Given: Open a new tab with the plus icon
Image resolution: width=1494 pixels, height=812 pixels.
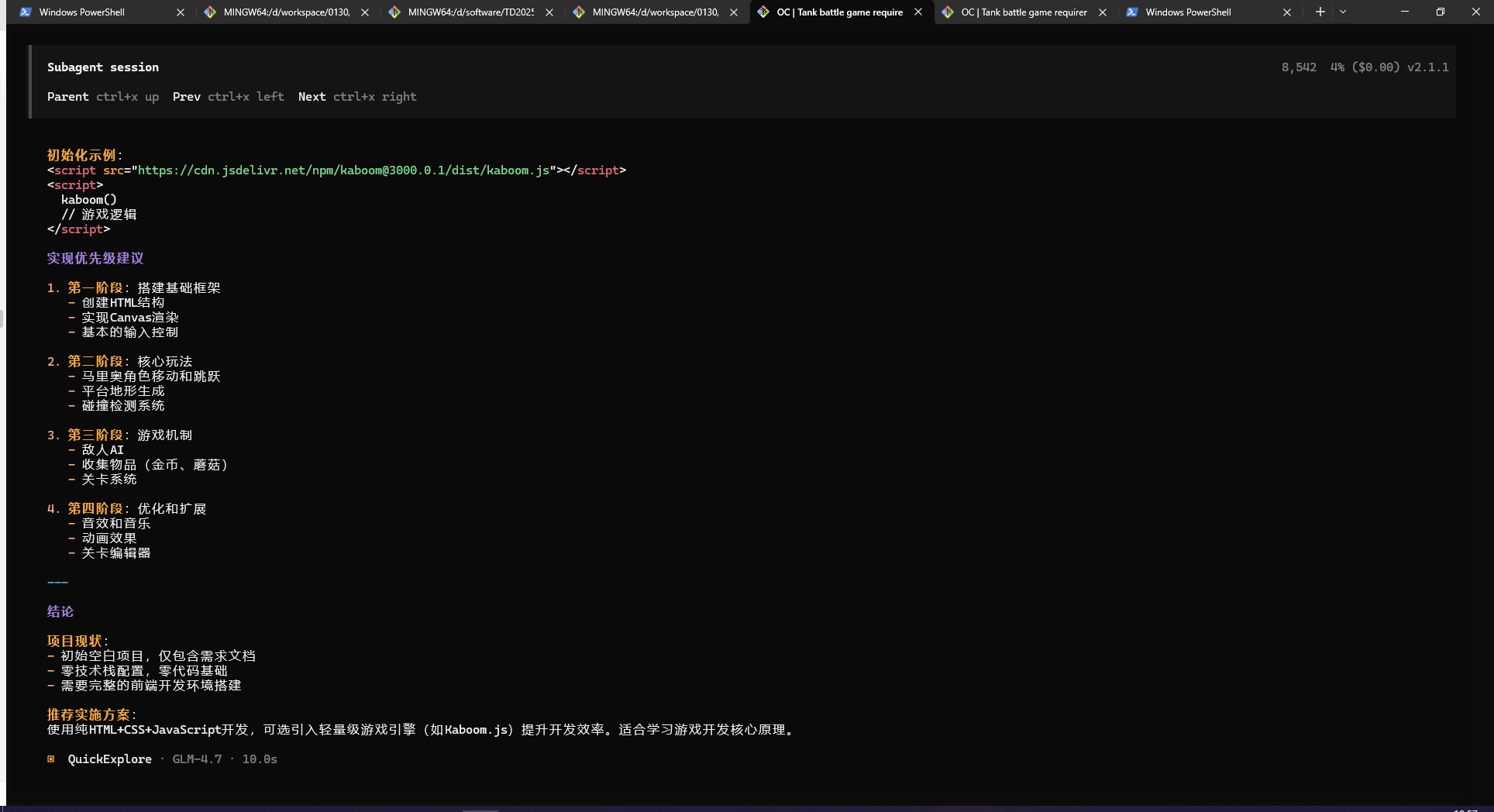Looking at the screenshot, I should tap(1320, 12).
